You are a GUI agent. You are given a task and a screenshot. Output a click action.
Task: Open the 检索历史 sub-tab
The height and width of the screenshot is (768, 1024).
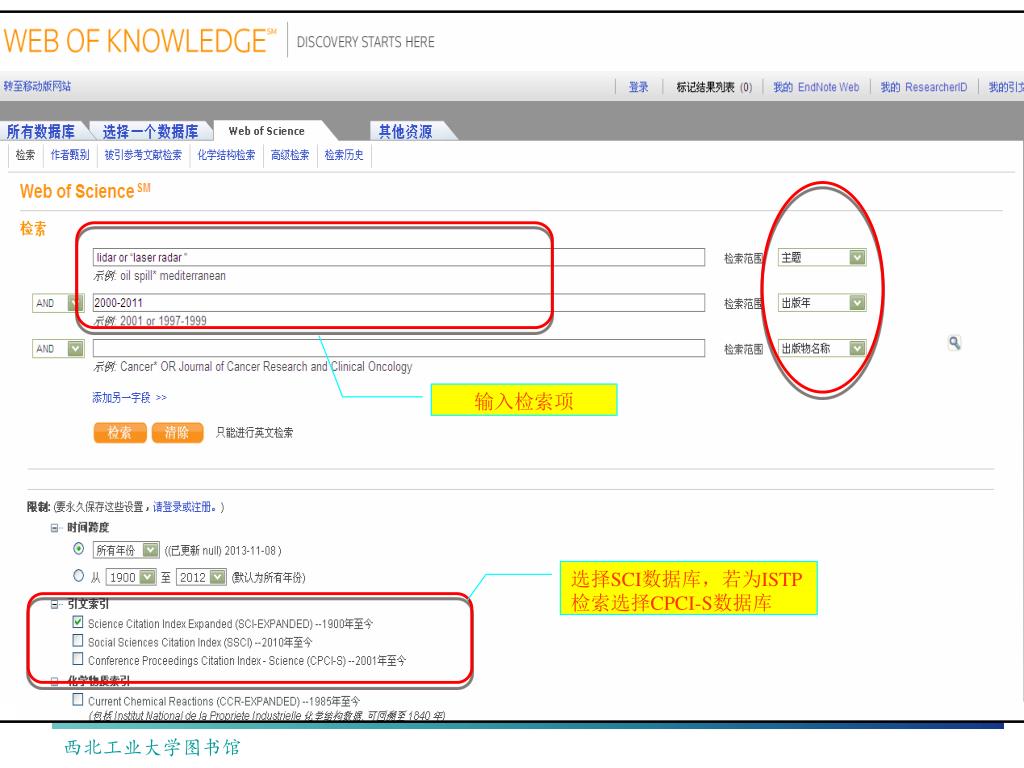click(344, 155)
